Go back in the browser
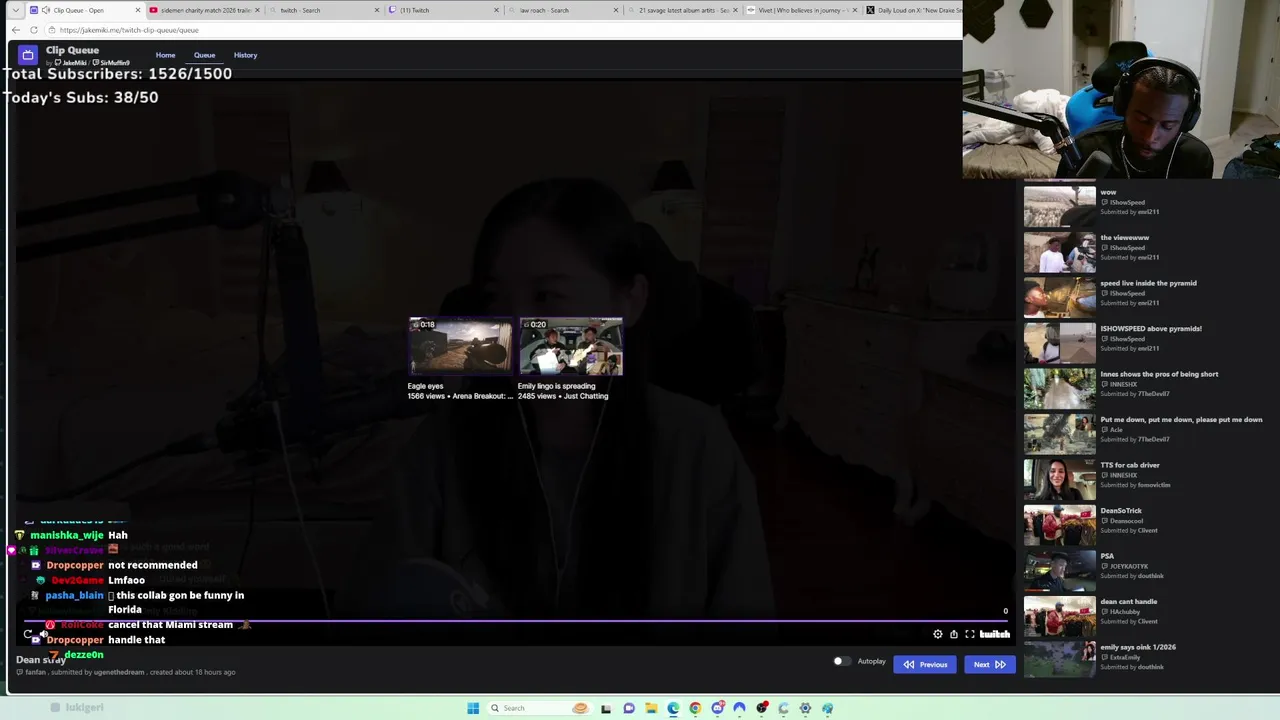 click(x=17, y=30)
